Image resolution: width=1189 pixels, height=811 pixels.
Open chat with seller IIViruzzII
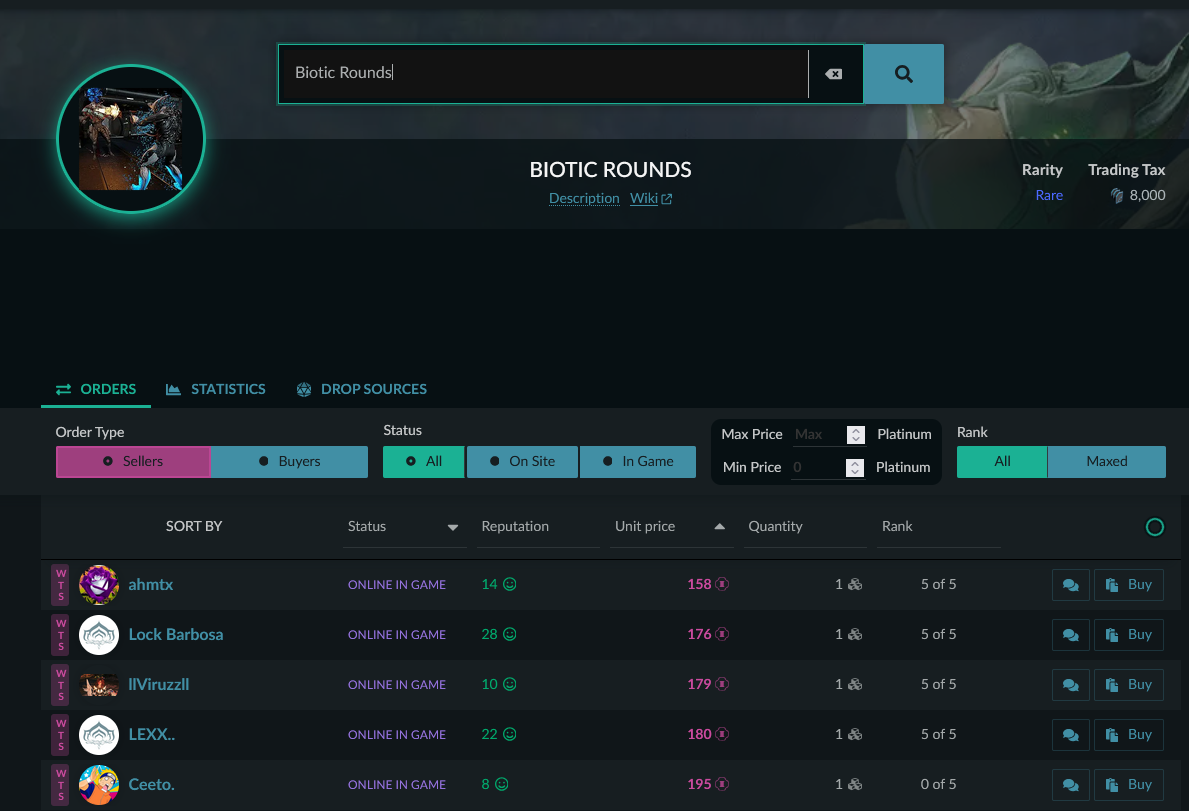point(1071,685)
